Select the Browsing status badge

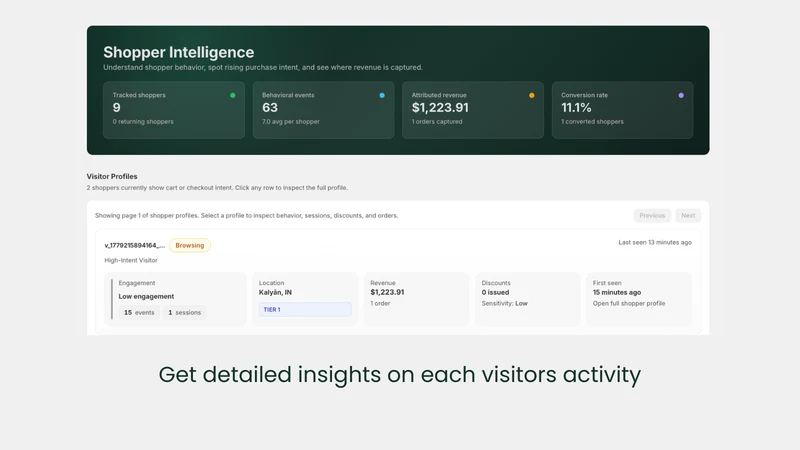(x=190, y=245)
